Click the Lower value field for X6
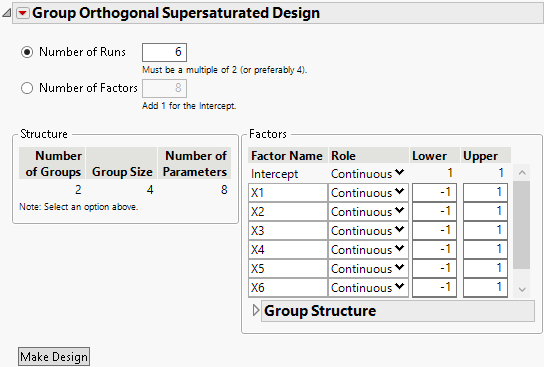This screenshot has height=367, width=544. [434, 288]
